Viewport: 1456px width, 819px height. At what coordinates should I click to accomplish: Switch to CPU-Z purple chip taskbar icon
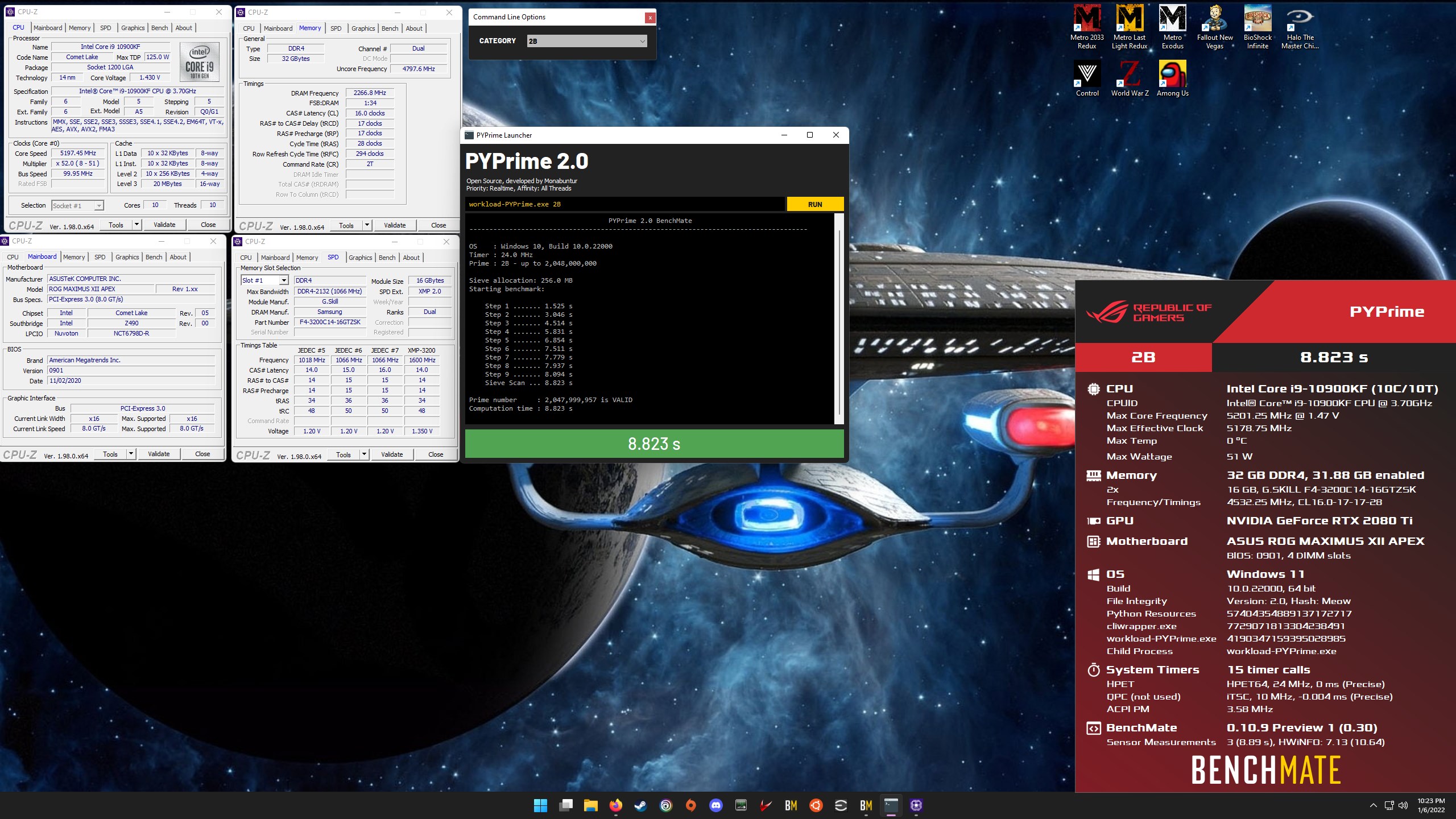click(x=916, y=805)
